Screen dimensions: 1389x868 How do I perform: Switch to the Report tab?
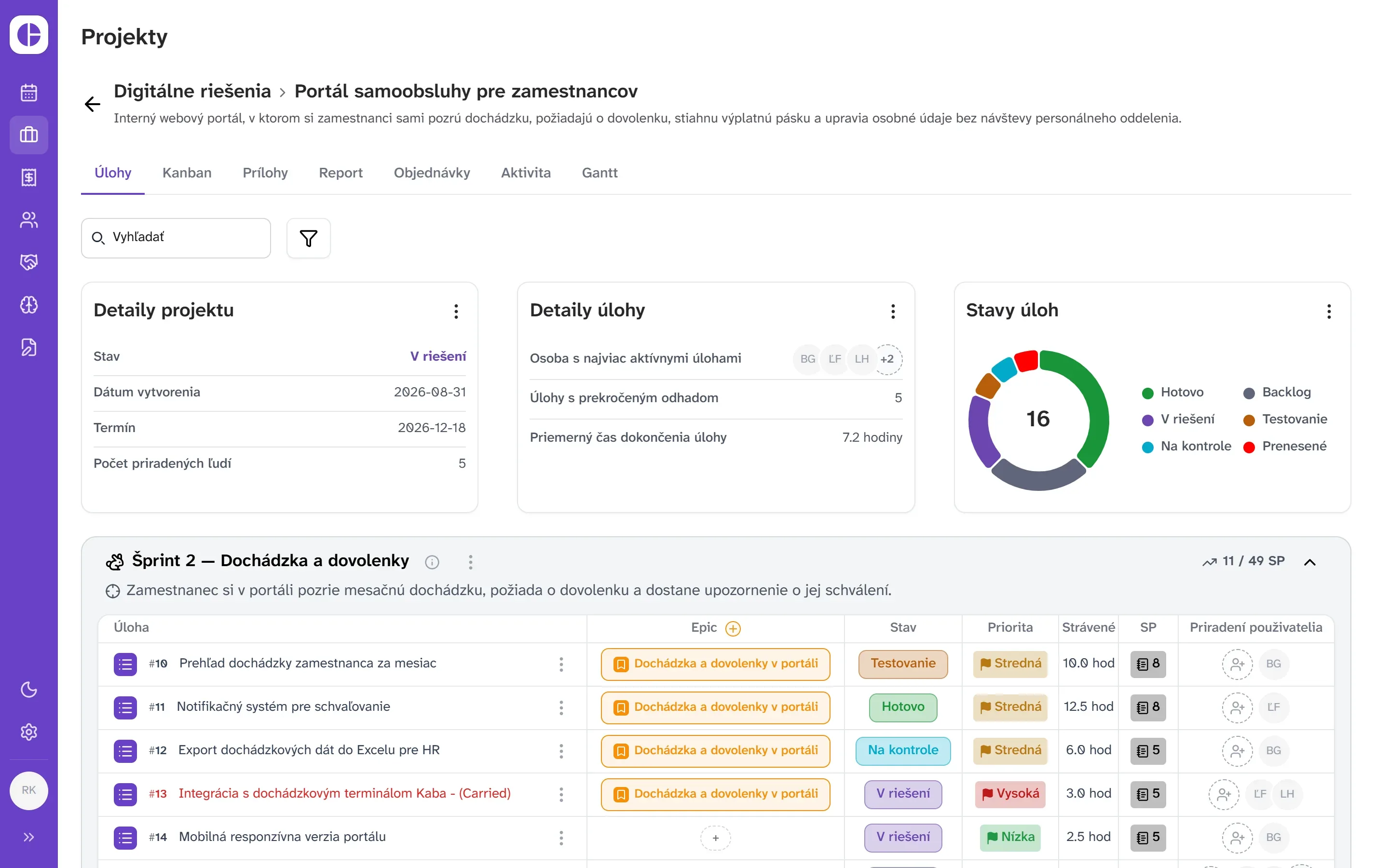pos(341,173)
